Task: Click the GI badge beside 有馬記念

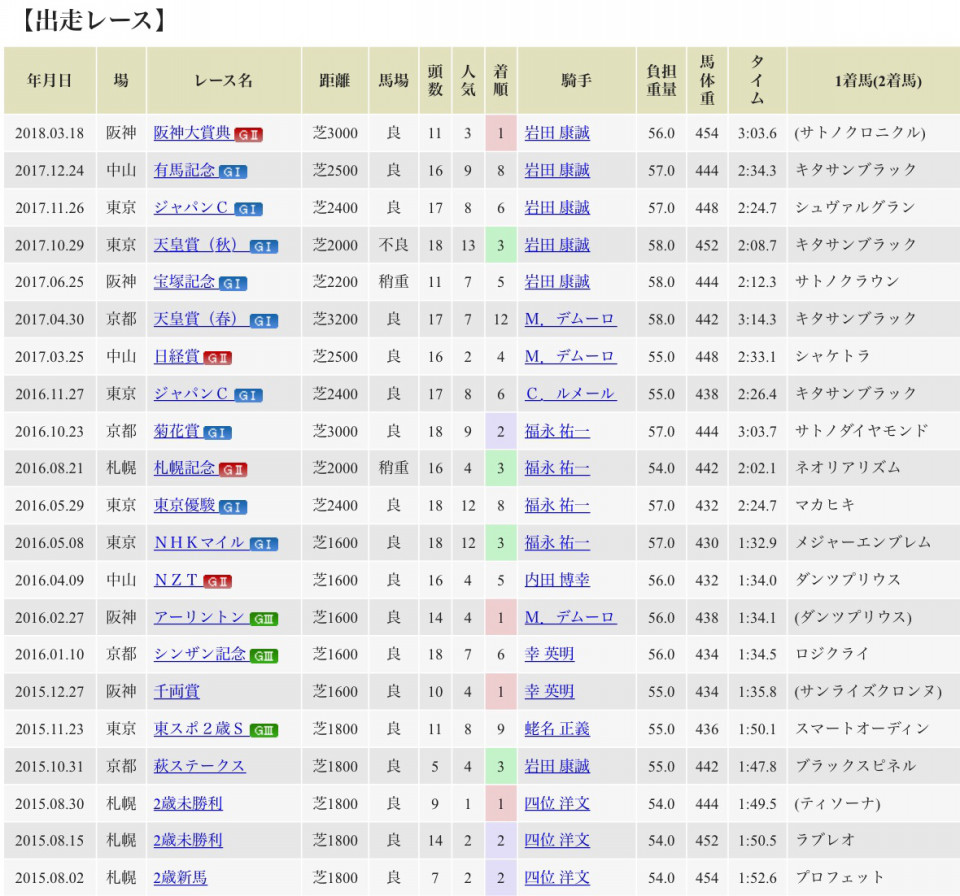Action: click(x=233, y=172)
